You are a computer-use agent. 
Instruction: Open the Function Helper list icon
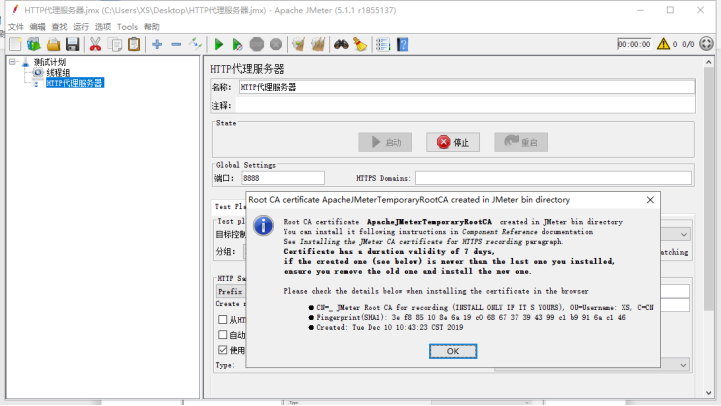tap(383, 44)
